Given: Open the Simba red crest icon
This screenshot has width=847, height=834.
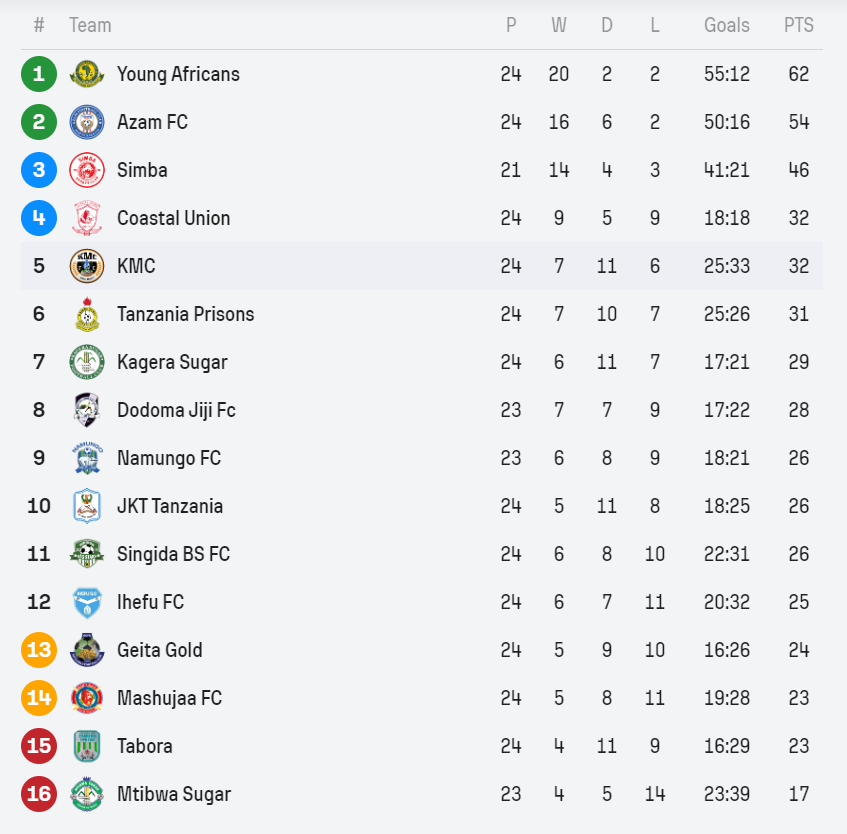Looking at the screenshot, I should coord(87,170).
